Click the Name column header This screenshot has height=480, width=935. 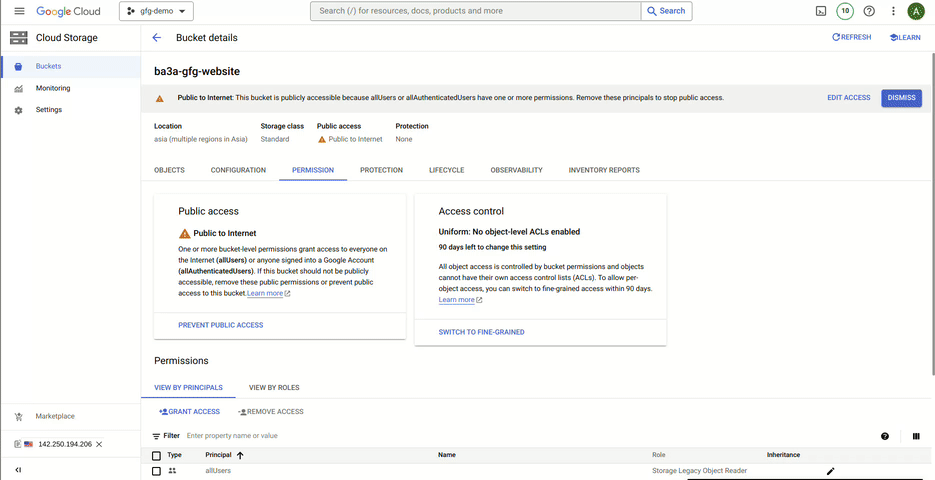(447, 455)
